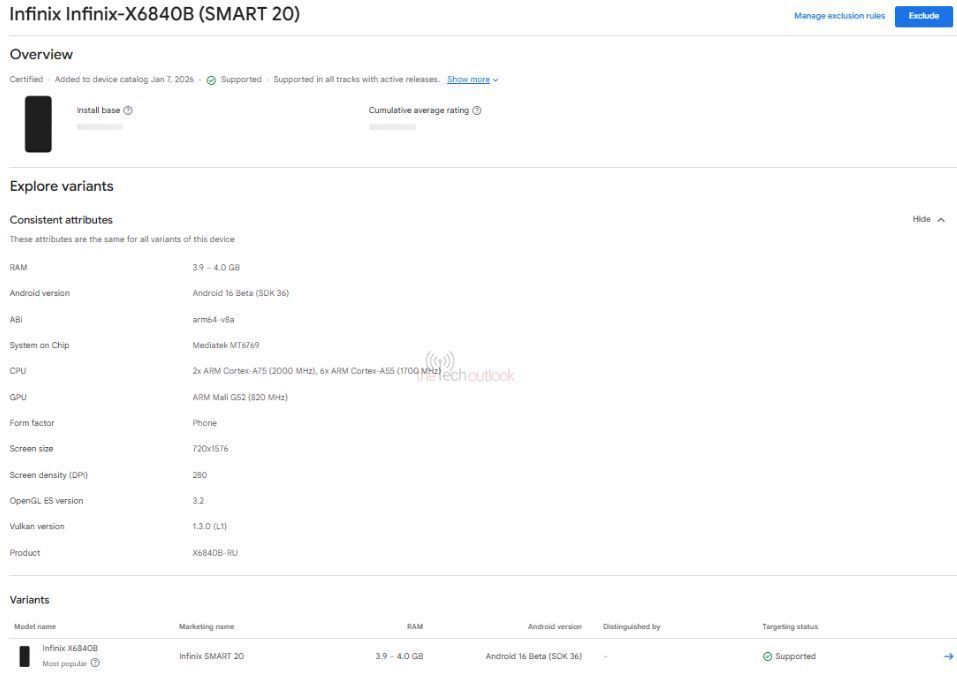Click the Cumulative average rating help icon
This screenshot has width=957, height=675.
pos(477,110)
